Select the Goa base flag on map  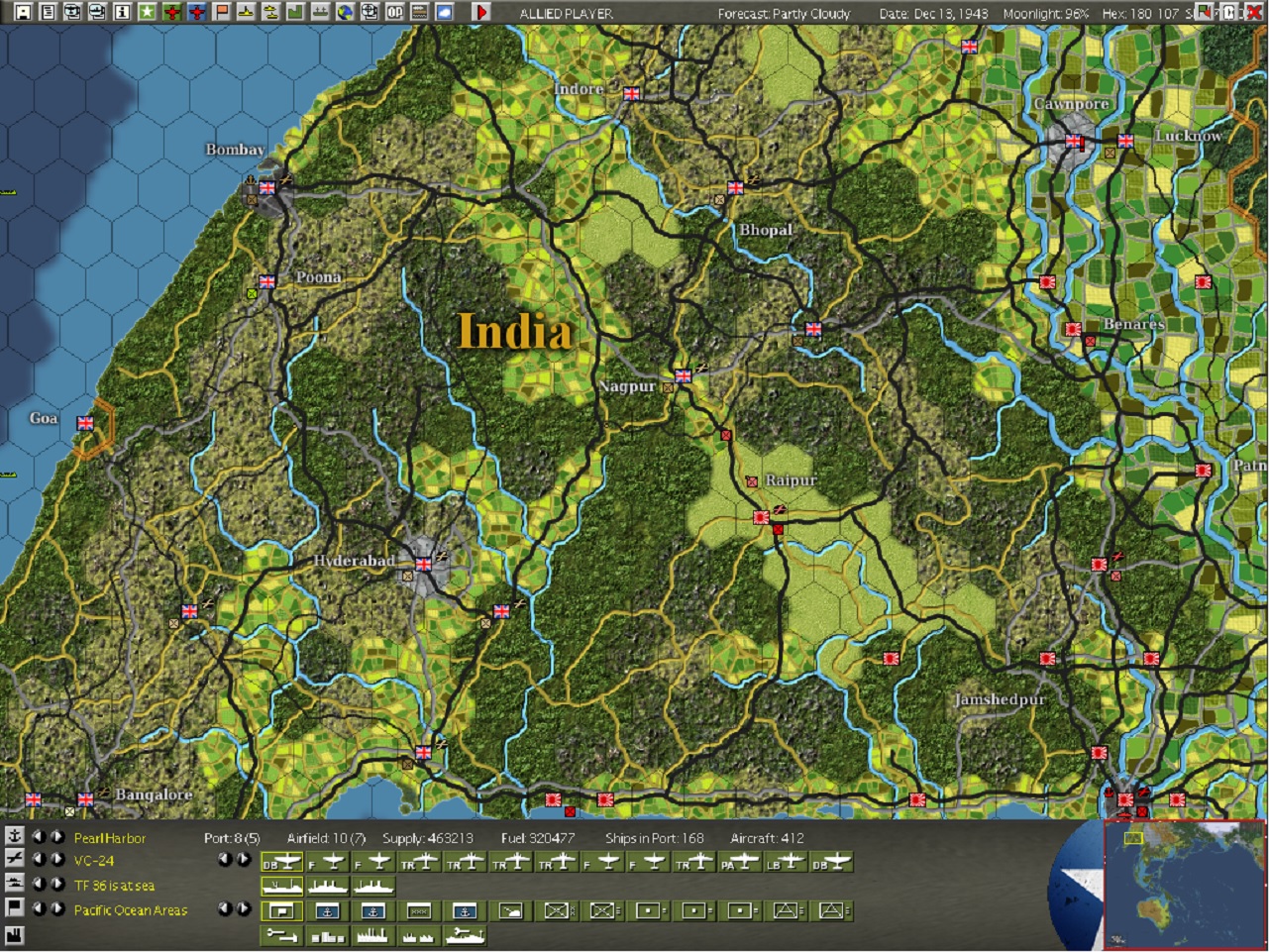tap(85, 423)
